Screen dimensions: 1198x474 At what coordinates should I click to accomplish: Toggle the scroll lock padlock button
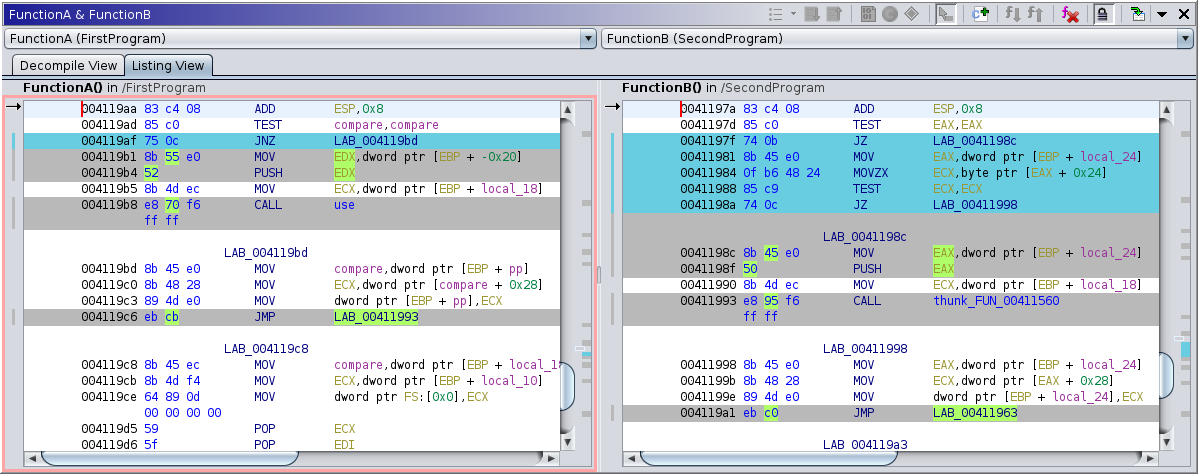(1103, 14)
